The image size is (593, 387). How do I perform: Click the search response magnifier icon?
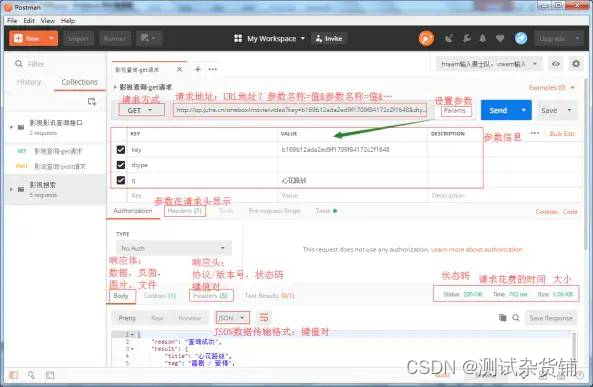point(516,318)
